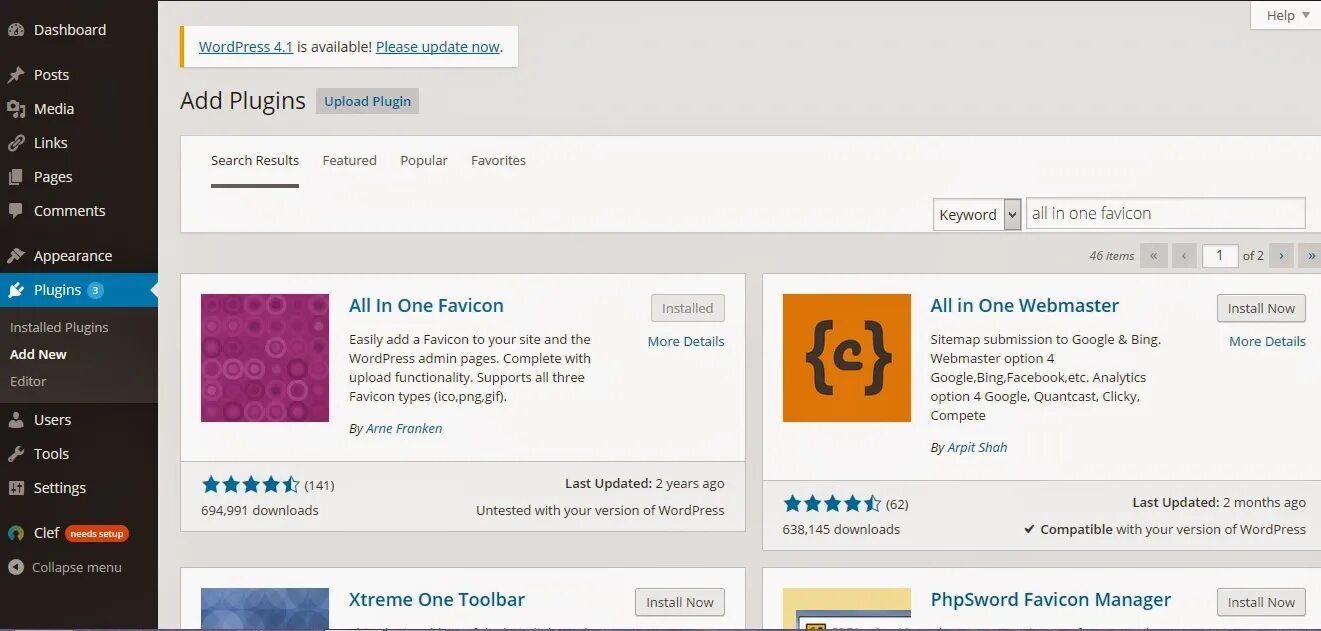Click the Tools wrench icon
The image size is (1321, 631).
(x=16, y=454)
